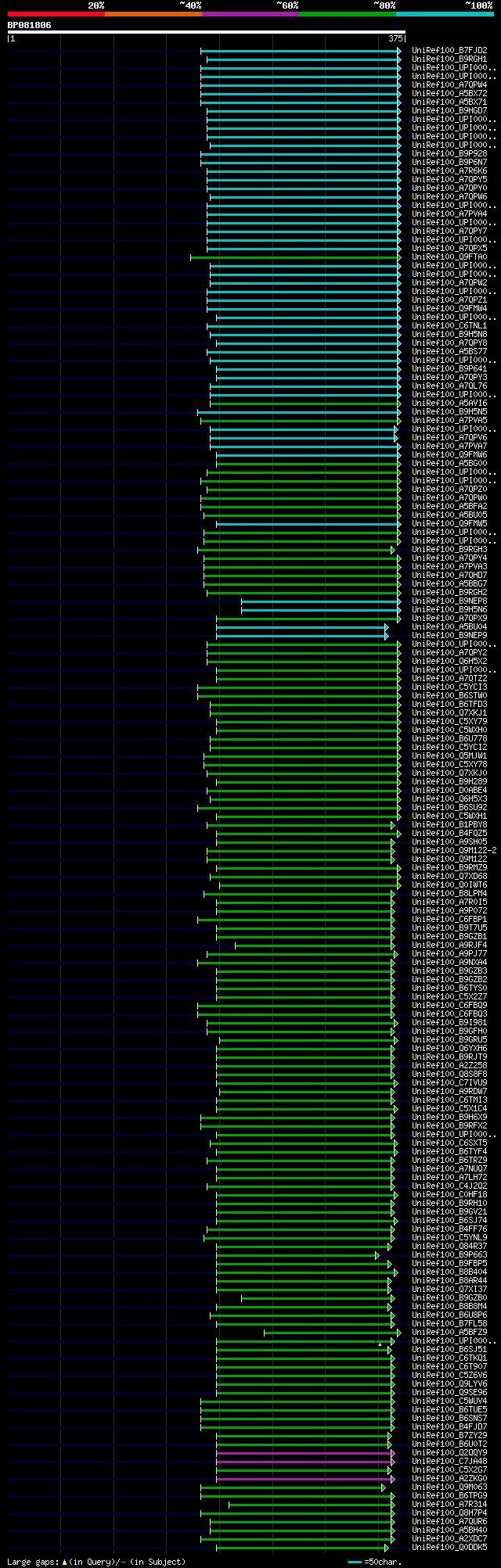Click the UniRef100_D0ABE4 label
The width and height of the screenshot is (501, 1568).
[x=449, y=790]
